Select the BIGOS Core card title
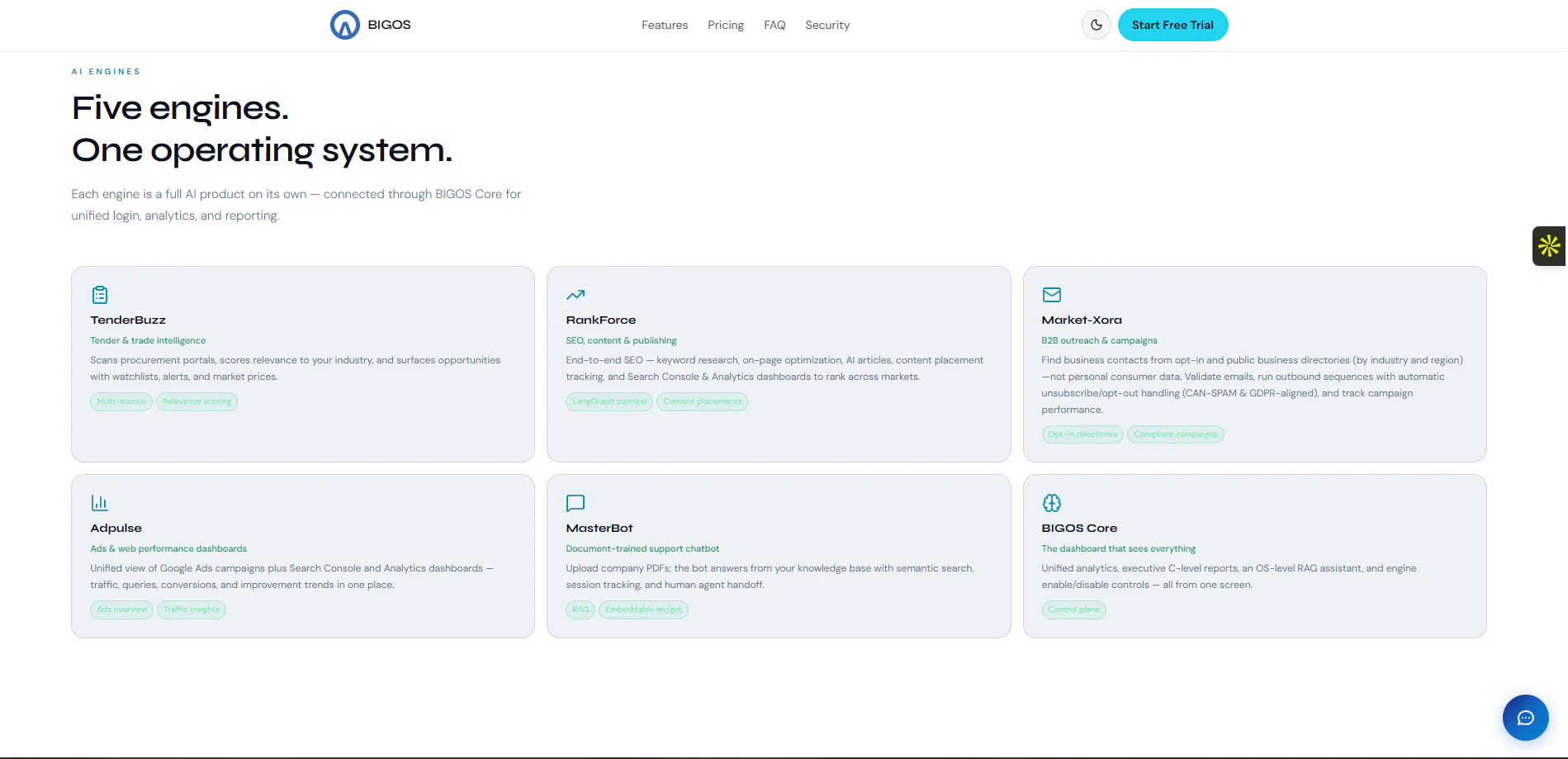The image size is (1568, 759). click(1079, 528)
